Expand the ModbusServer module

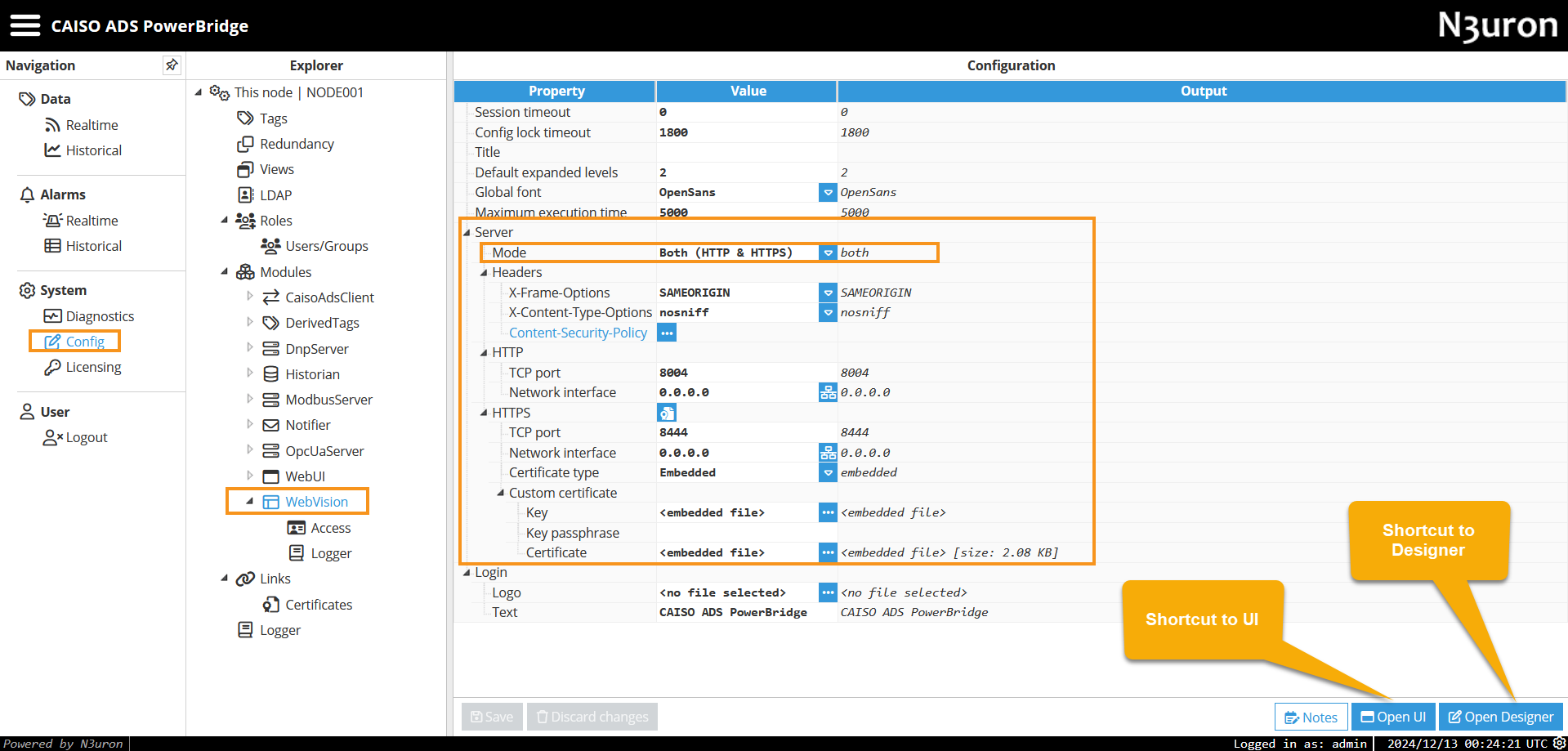[x=250, y=399]
